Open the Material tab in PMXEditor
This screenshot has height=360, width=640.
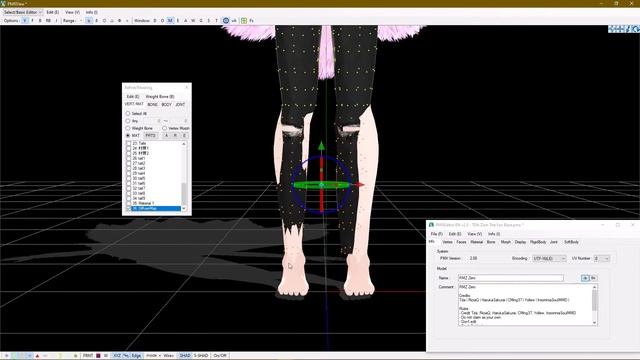pyautogui.click(x=476, y=242)
